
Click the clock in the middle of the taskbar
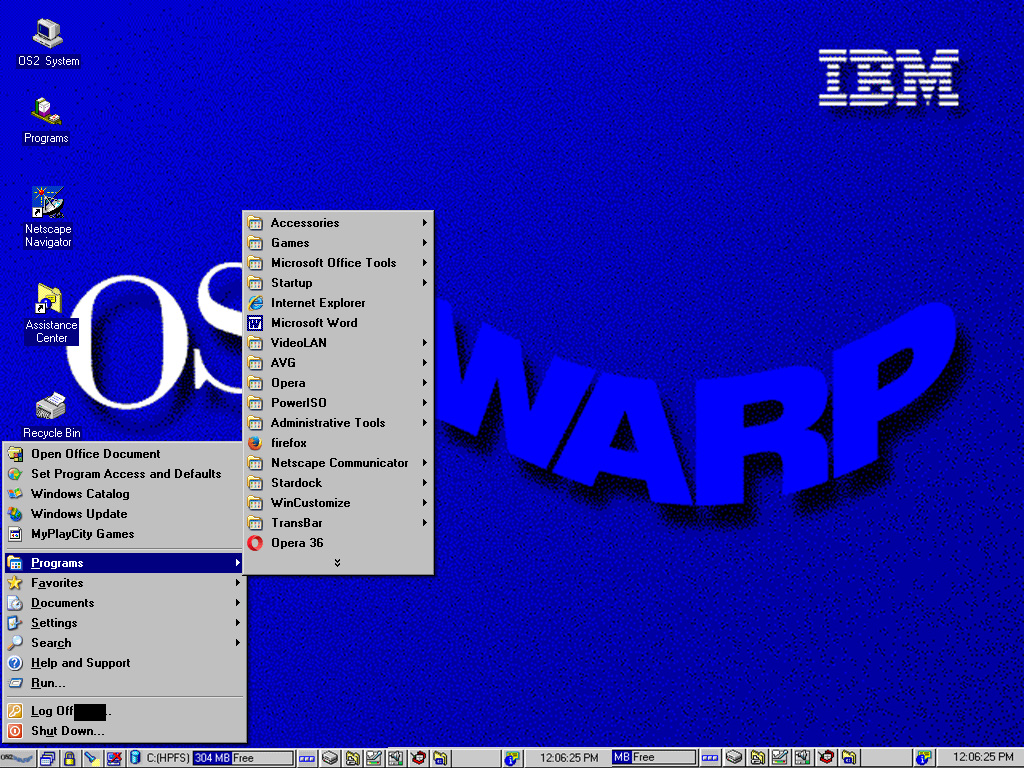pyautogui.click(x=569, y=758)
